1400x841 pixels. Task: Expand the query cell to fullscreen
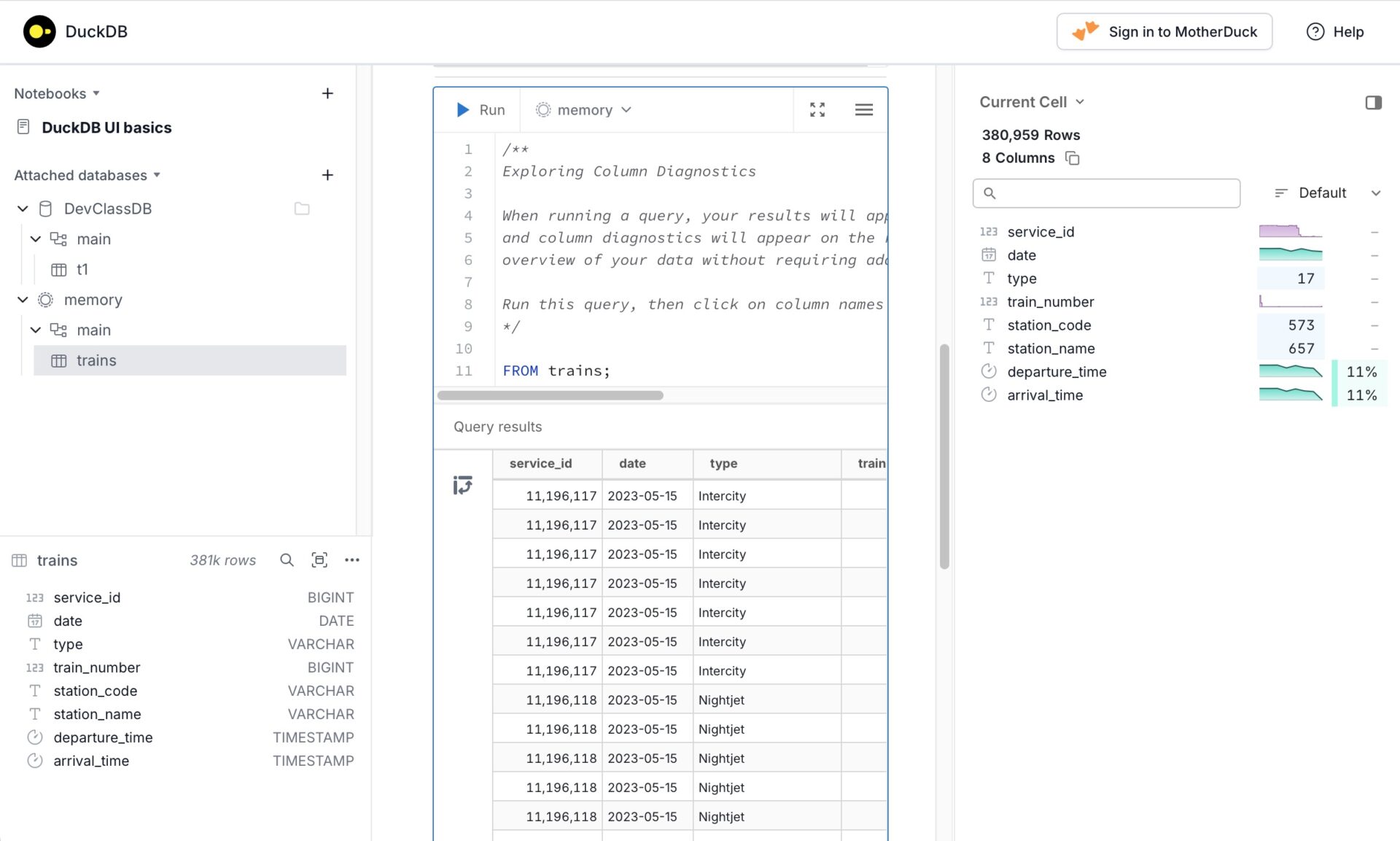click(x=817, y=109)
